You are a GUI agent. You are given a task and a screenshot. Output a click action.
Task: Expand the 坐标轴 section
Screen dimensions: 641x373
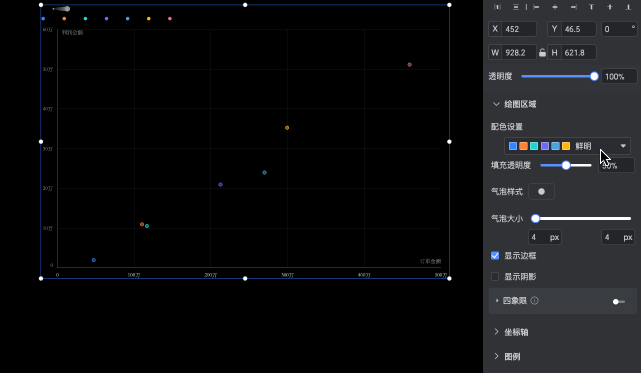516,332
